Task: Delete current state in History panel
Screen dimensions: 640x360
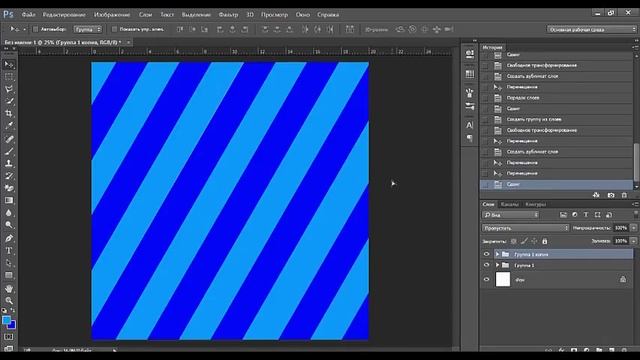Action: [624, 195]
